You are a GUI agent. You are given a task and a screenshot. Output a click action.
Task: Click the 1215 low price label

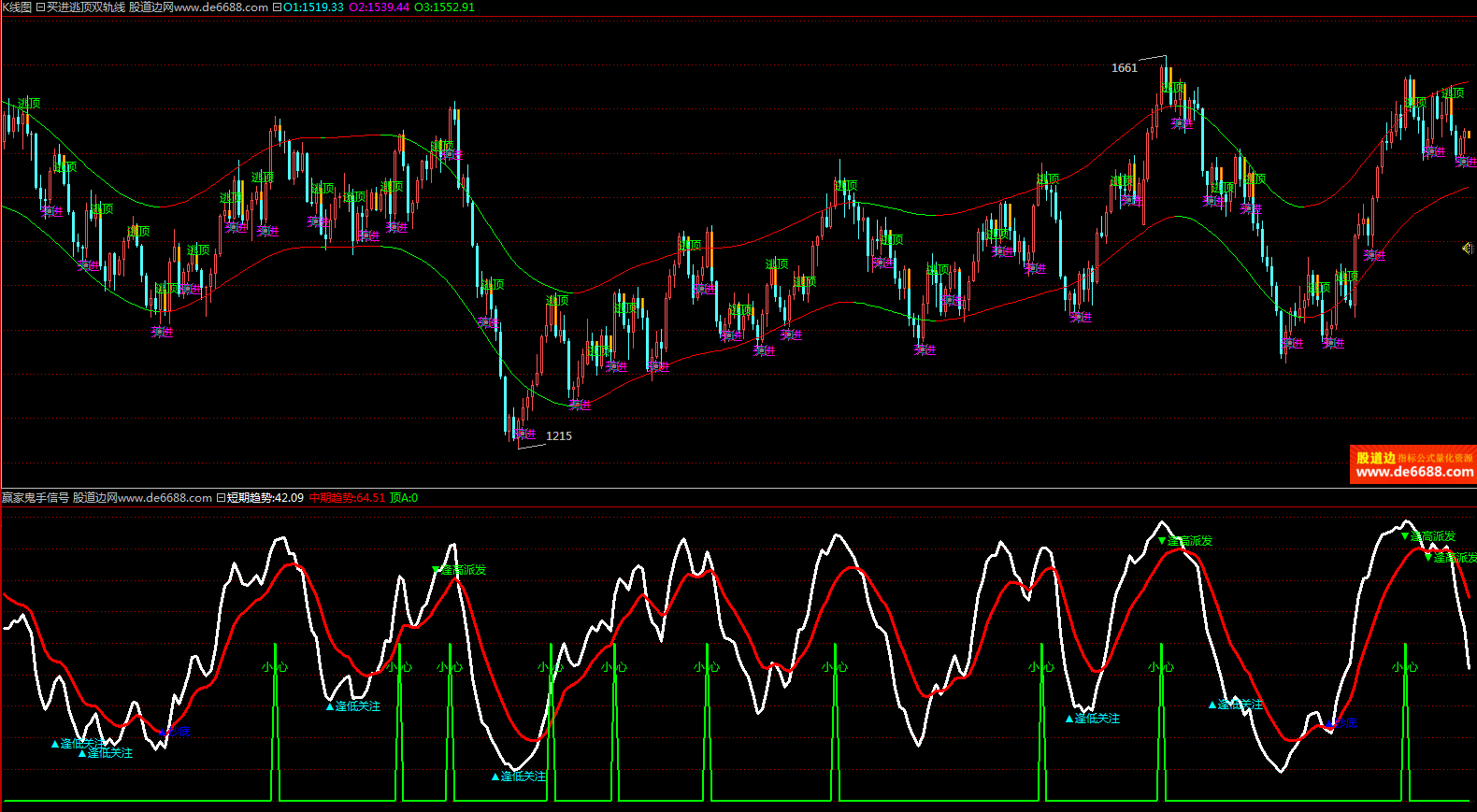click(559, 436)
